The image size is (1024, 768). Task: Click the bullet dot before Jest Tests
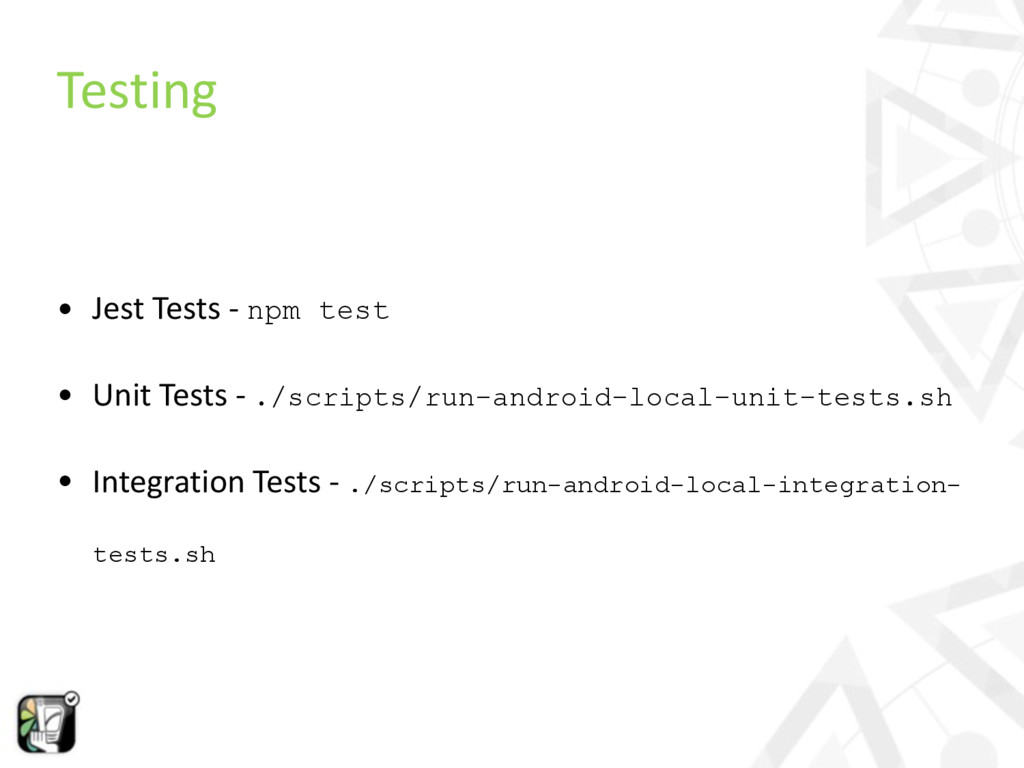64,310
